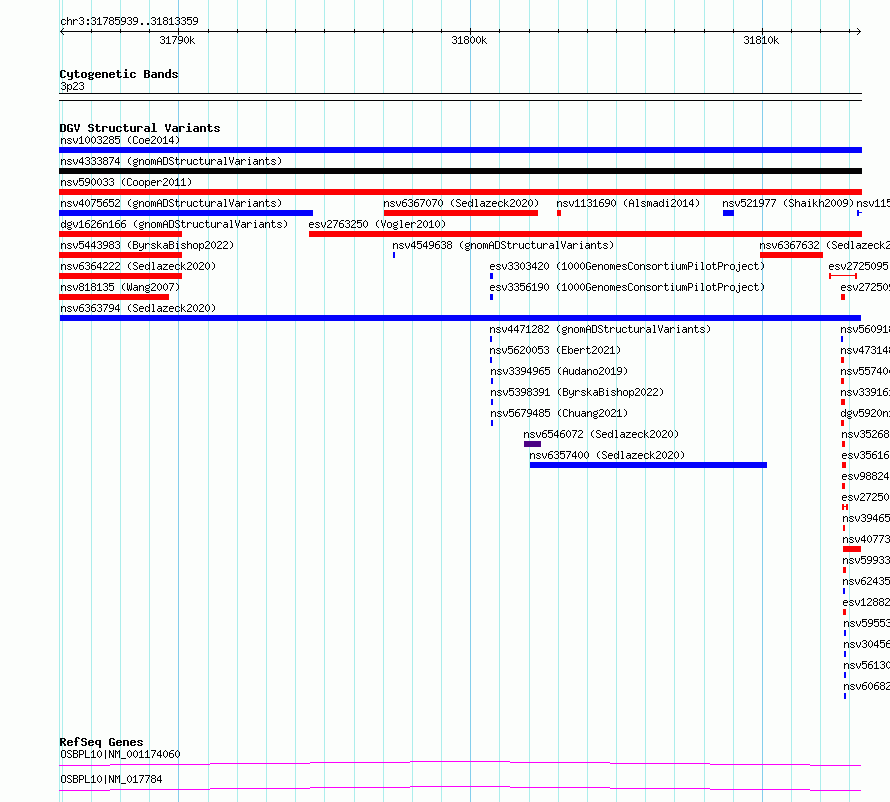The image size is (890, 802).
Task: Click the DGV Structural Variants track title
Action: (140, 128)
